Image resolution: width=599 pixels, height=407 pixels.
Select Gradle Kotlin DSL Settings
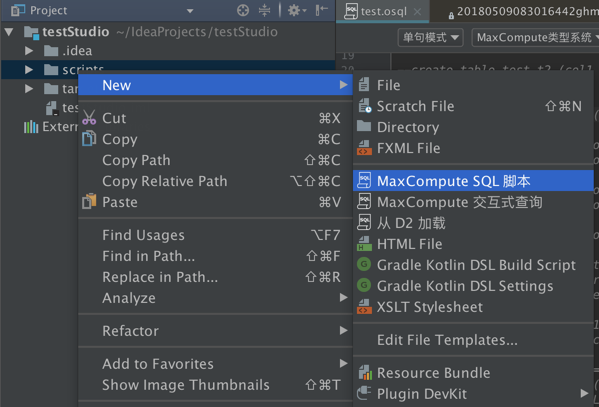[473, 286]
